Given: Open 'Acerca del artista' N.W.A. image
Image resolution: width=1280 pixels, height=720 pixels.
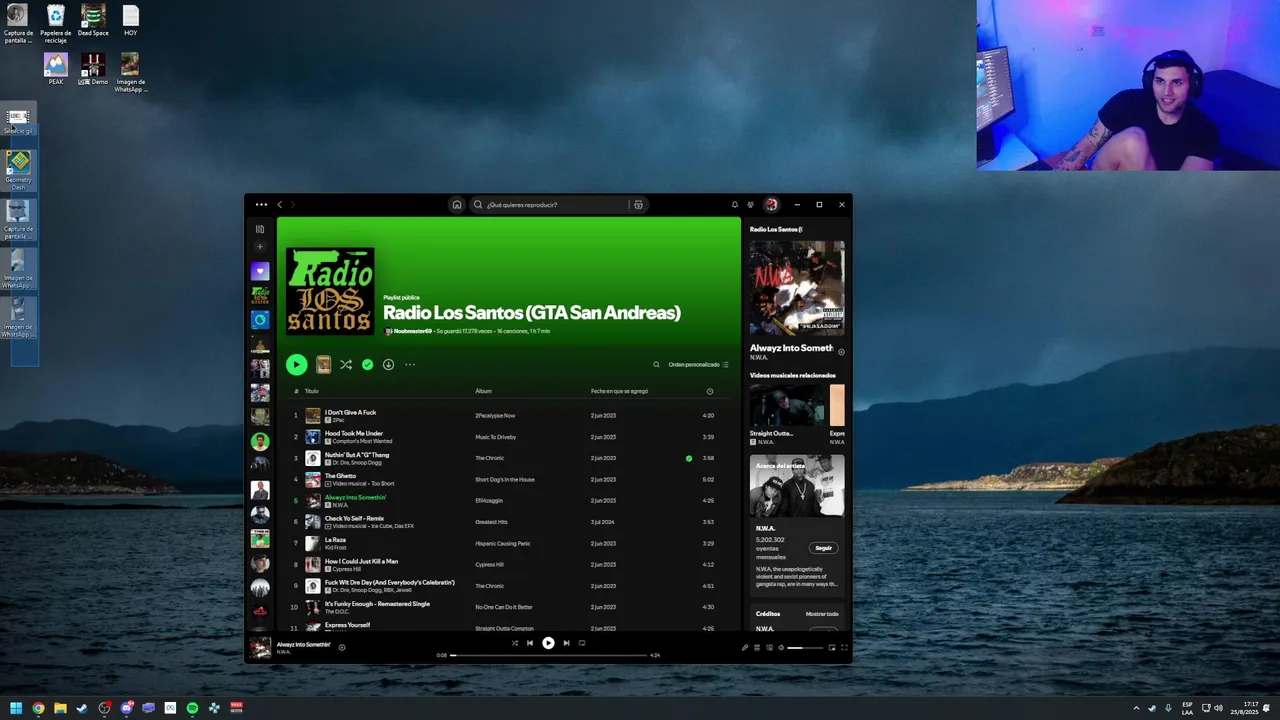Looking at the screenshot, I should pyautogui.click(x=797, y=486).
